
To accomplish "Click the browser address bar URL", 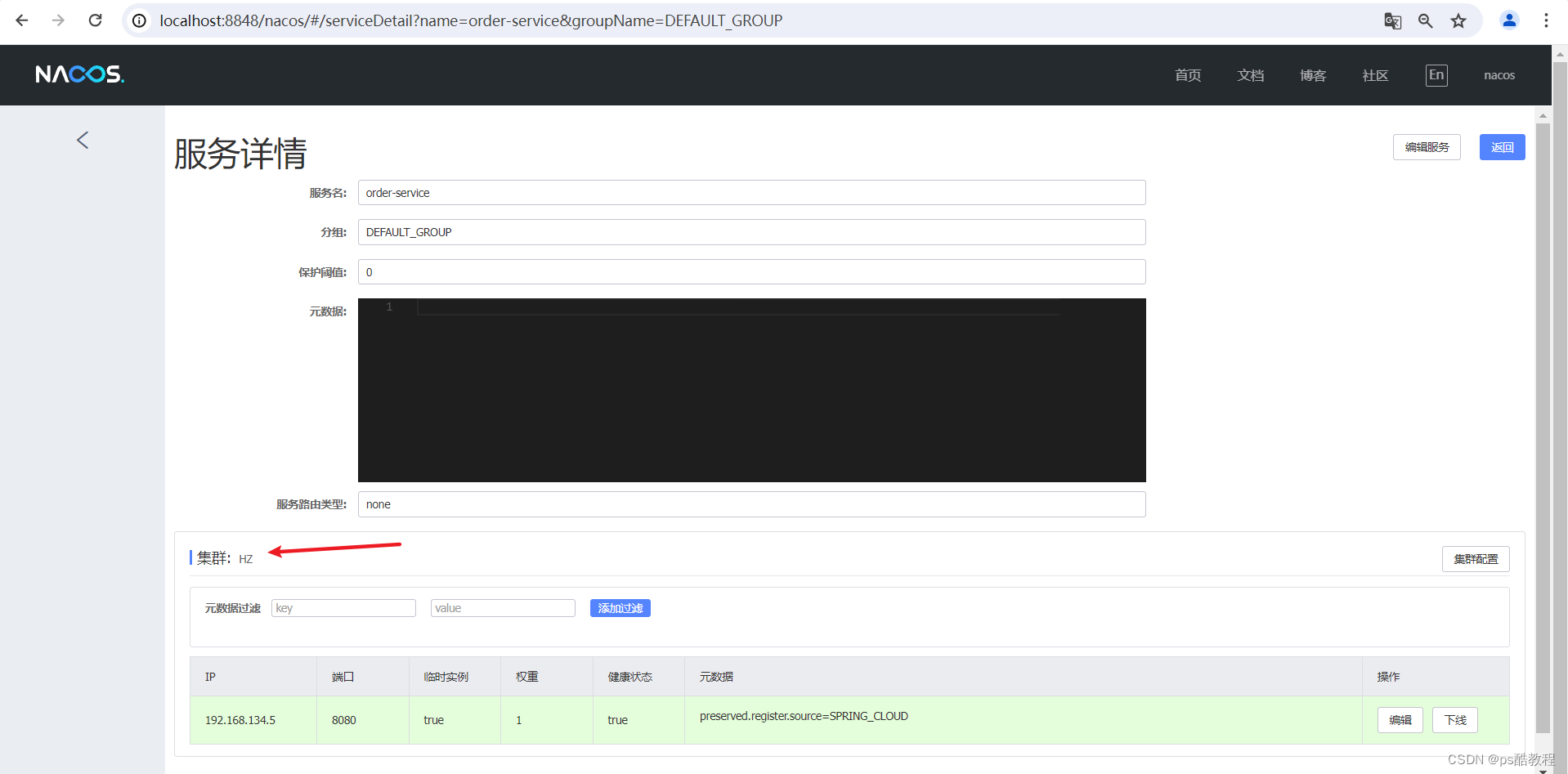I will 471,20.
